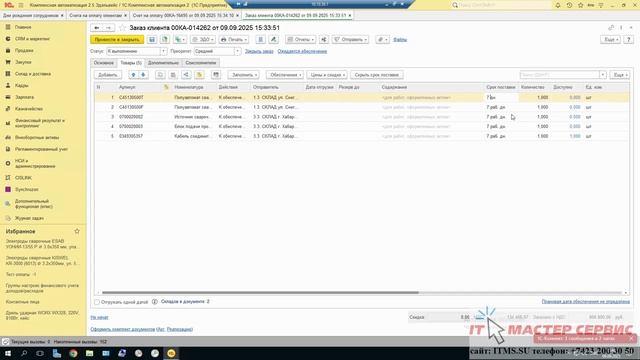640x360 pixels.
Task: Click the Закрыть заказ link
Action: click(x=259, y=51)
